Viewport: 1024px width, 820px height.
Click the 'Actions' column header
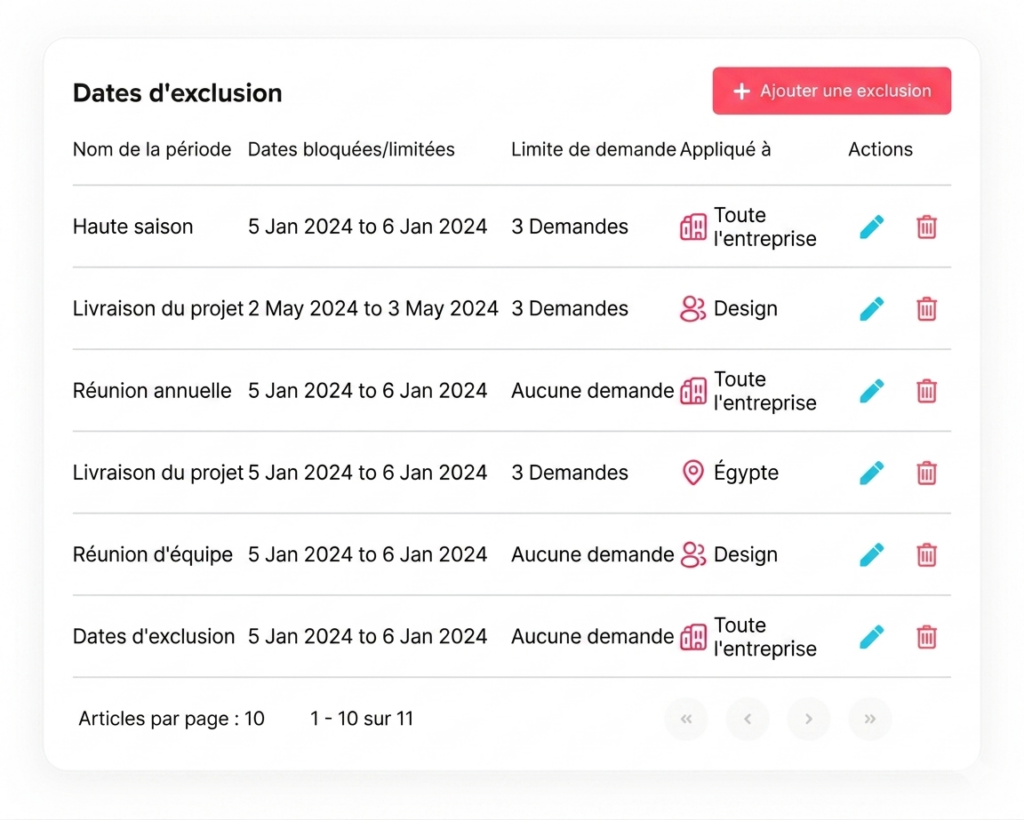[x=880, y=150]
